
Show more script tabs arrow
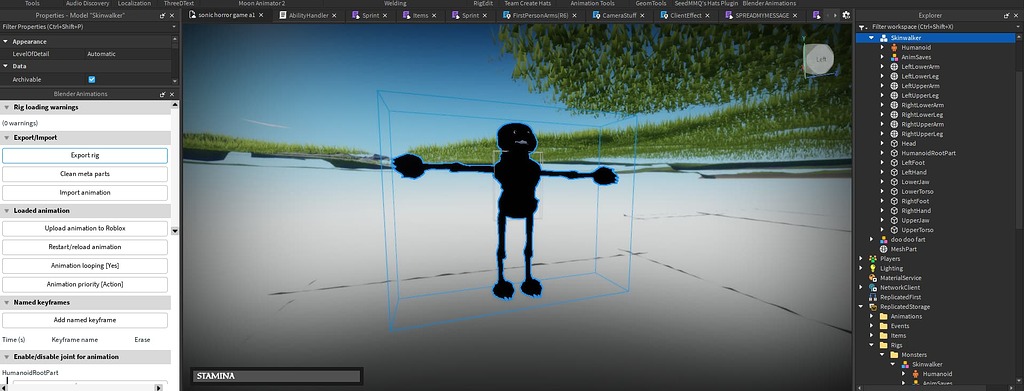(835, 15)
